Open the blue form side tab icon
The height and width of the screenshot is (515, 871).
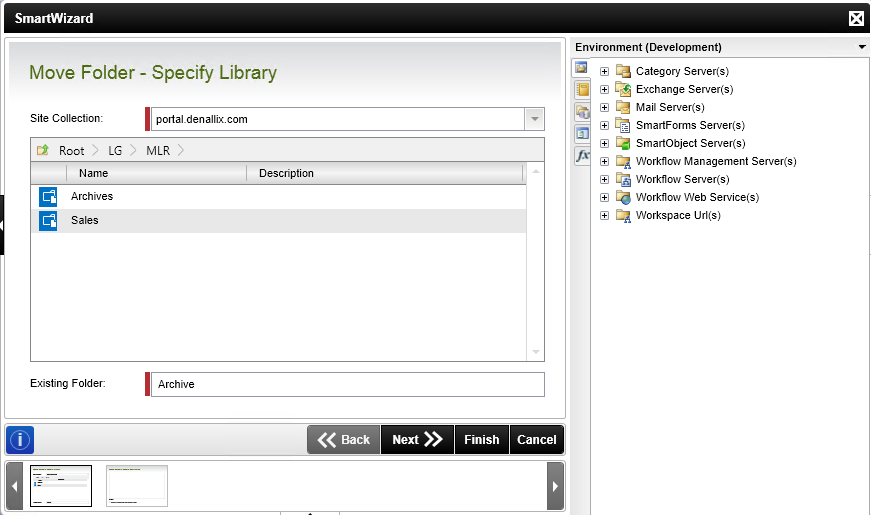point(582,133)
